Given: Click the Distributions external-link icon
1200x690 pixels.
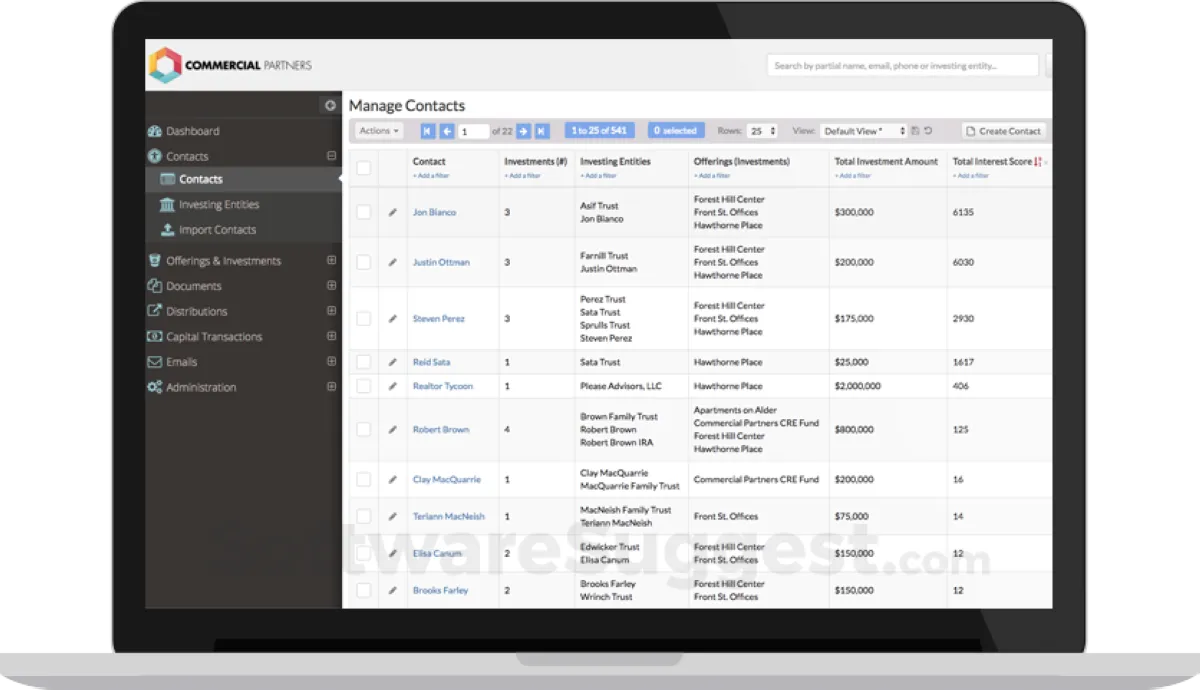Looking at the screenshot, I should pos(155,311).
